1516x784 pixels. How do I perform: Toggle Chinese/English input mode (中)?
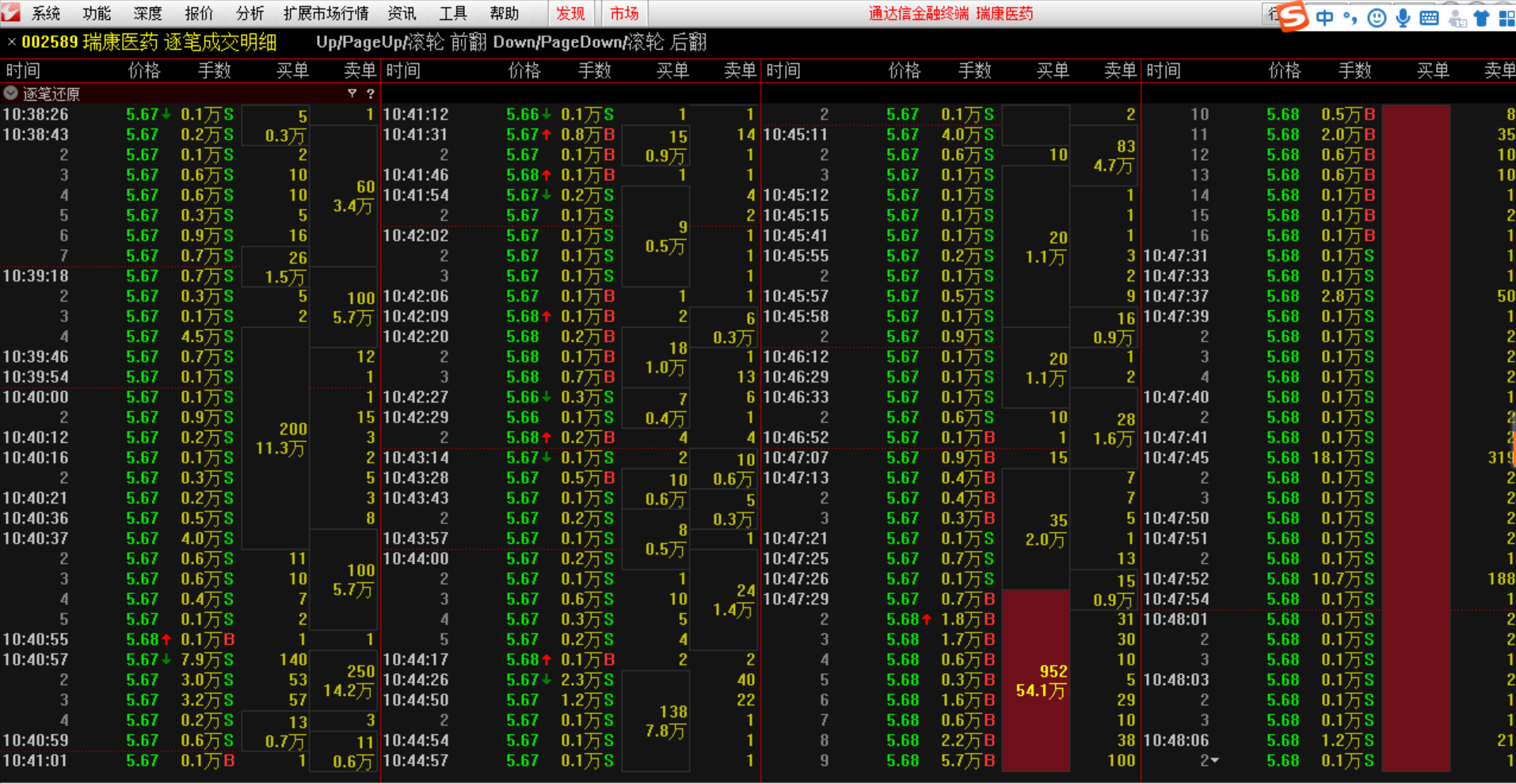1324,17
